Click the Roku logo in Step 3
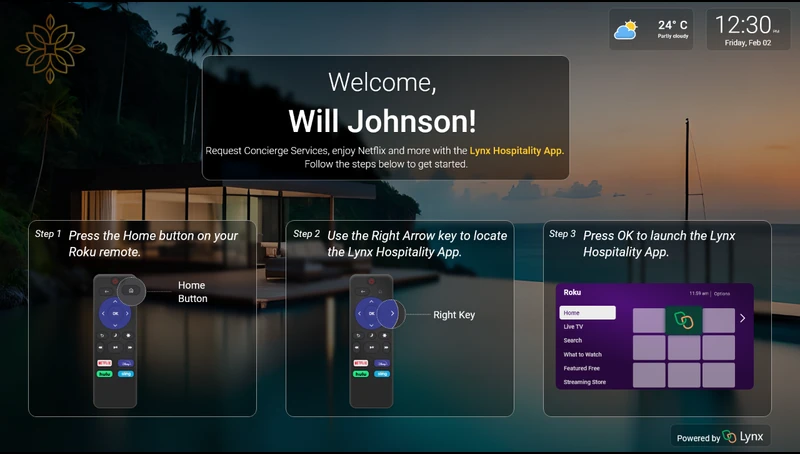Viewport: 800px width, 454px height. 572,292
